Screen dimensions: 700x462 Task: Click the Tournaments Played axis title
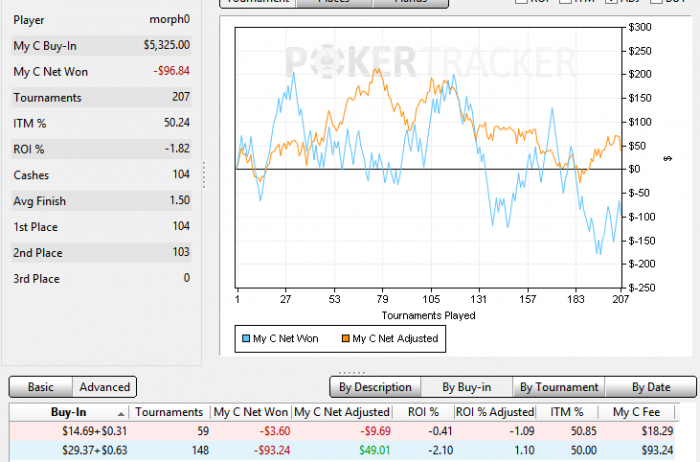[428, 316]
